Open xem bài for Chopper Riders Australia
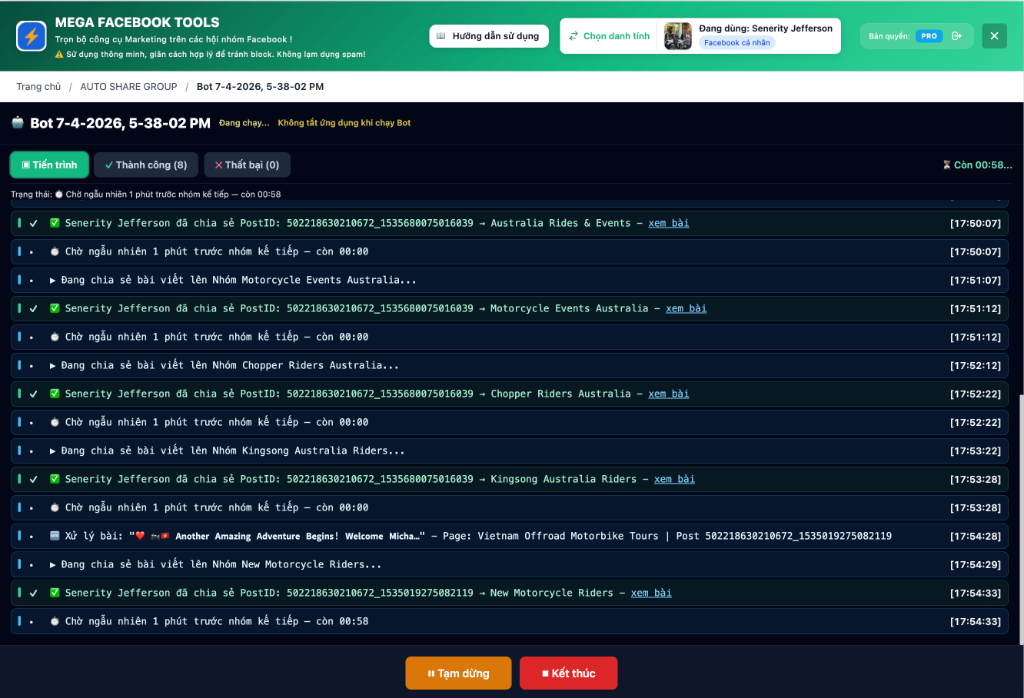1024x698 pixels. (669, 394)
